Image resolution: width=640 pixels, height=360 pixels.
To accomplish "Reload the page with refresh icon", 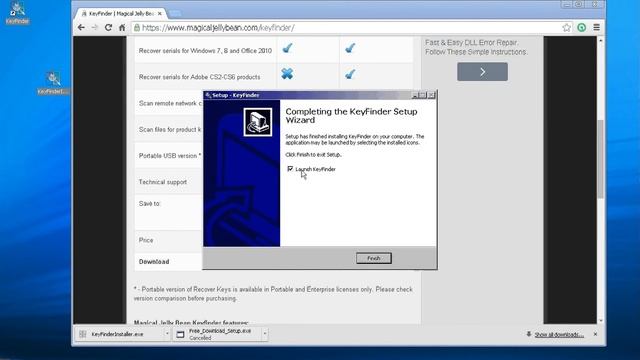I will point(108,27).
